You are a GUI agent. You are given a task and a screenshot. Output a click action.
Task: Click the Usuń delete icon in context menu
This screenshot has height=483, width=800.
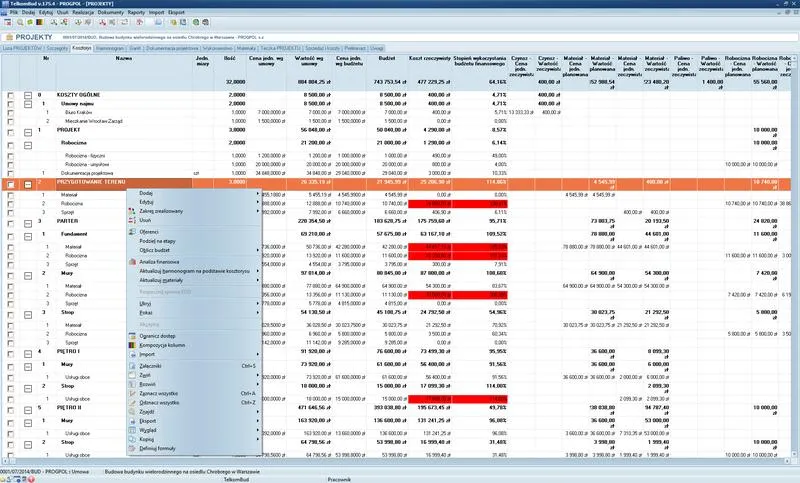pyautogui.click(x=132, y=221)
